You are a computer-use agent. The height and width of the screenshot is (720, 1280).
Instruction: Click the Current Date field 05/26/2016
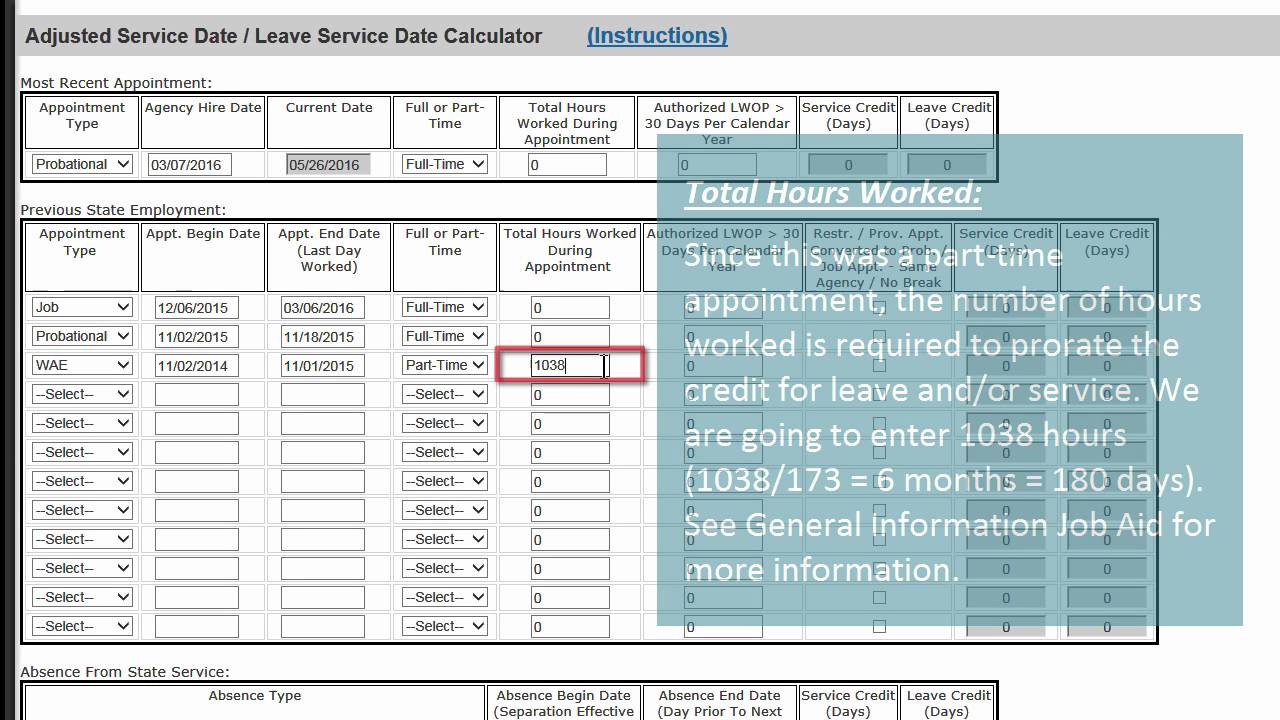328,165
